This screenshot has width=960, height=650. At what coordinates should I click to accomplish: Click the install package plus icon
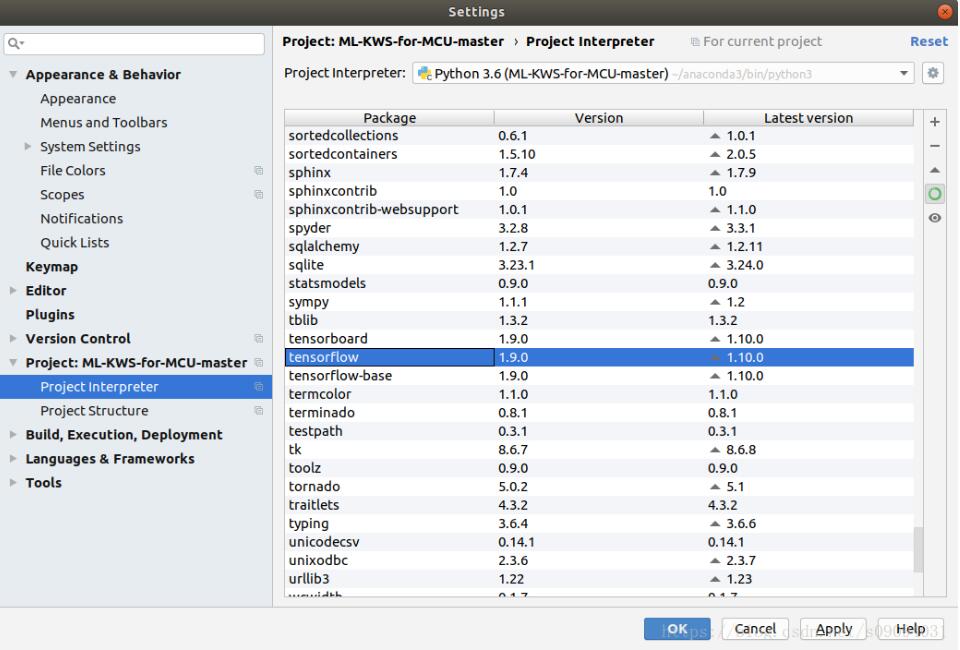(x=934, y=122)
